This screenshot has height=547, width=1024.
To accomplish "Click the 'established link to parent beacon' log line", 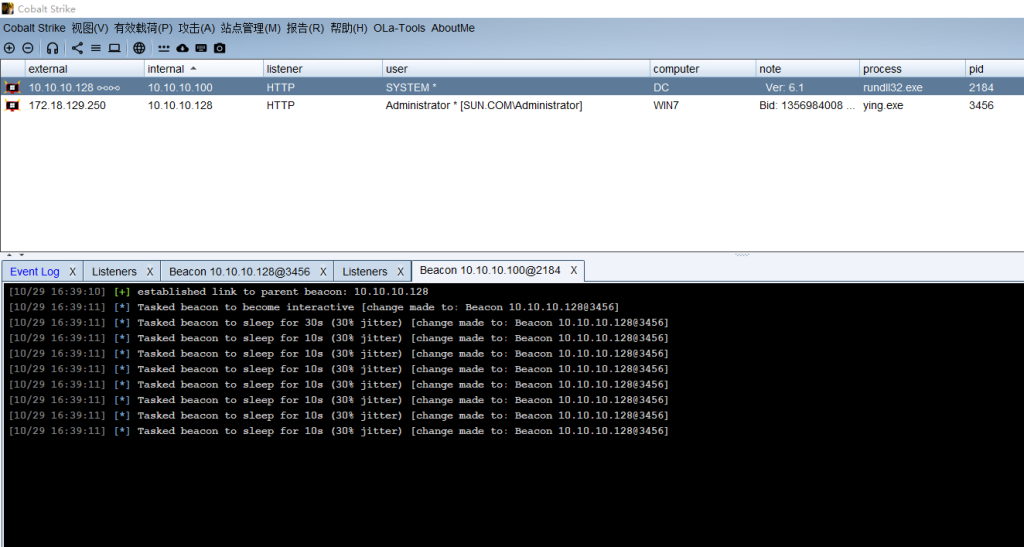I will [x=219, y=292].
